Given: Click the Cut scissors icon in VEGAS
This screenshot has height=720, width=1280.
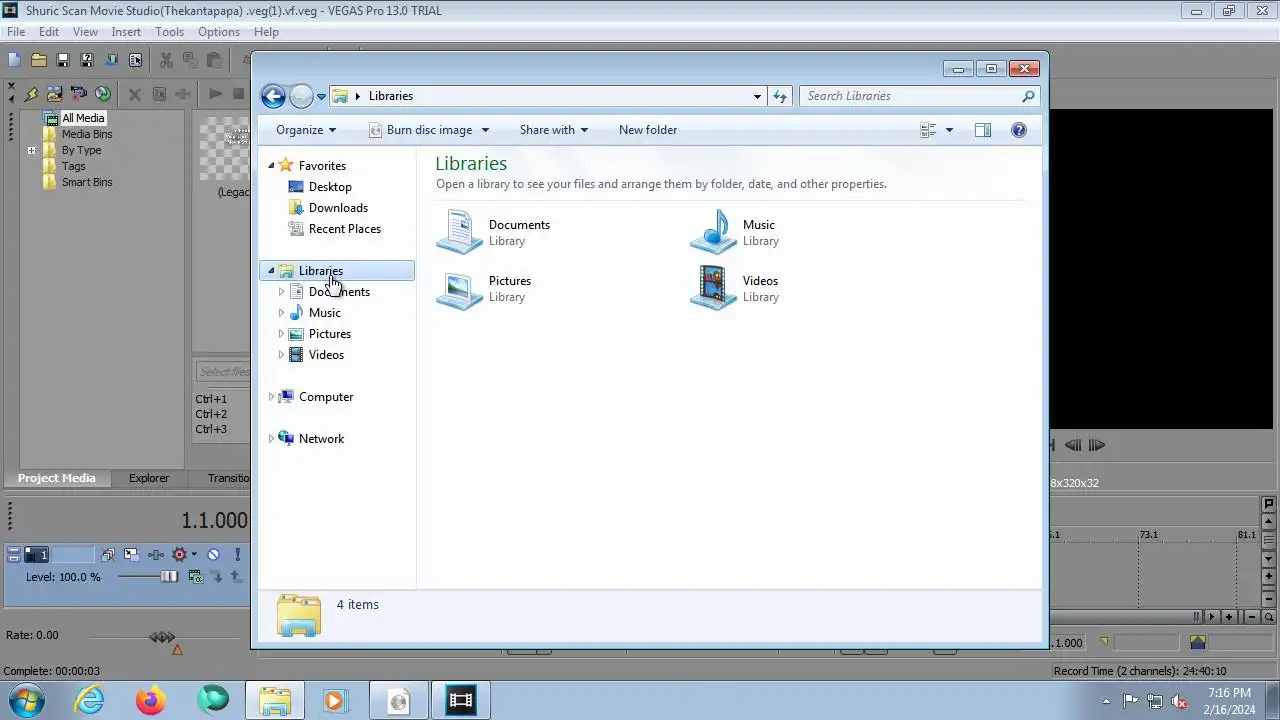Looking at the screenshot, I should coord(166,61).
